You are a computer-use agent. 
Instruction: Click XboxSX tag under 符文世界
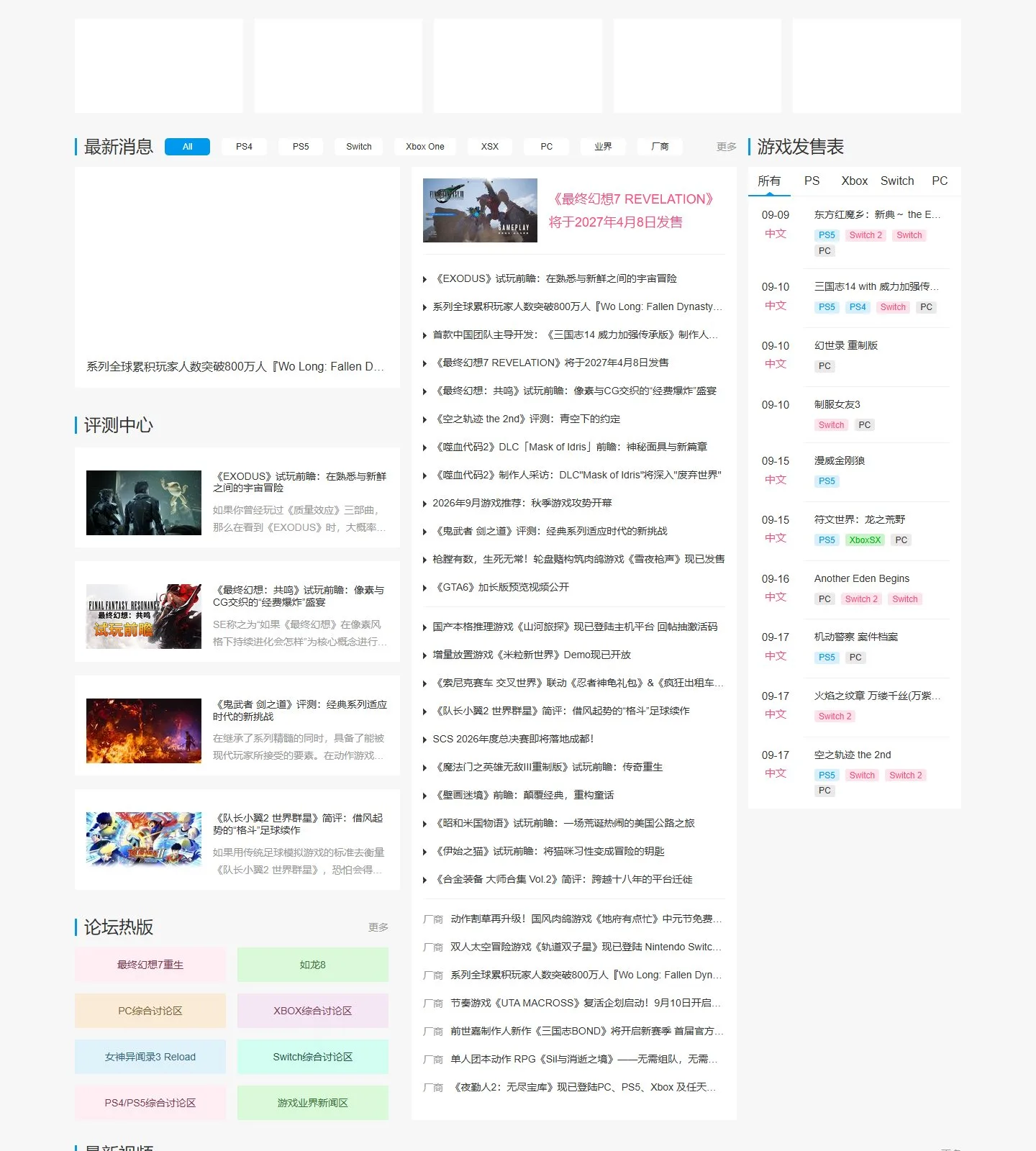pos(865,540)
